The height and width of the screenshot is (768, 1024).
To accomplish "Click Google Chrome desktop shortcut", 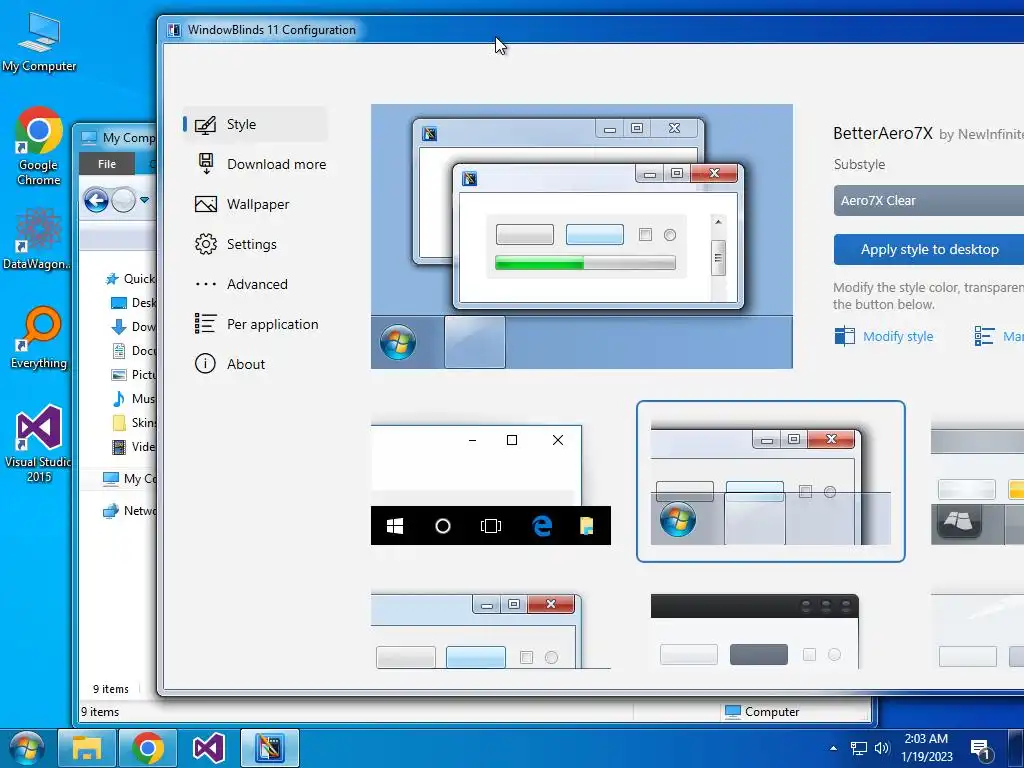I will (x=39, y=146).
